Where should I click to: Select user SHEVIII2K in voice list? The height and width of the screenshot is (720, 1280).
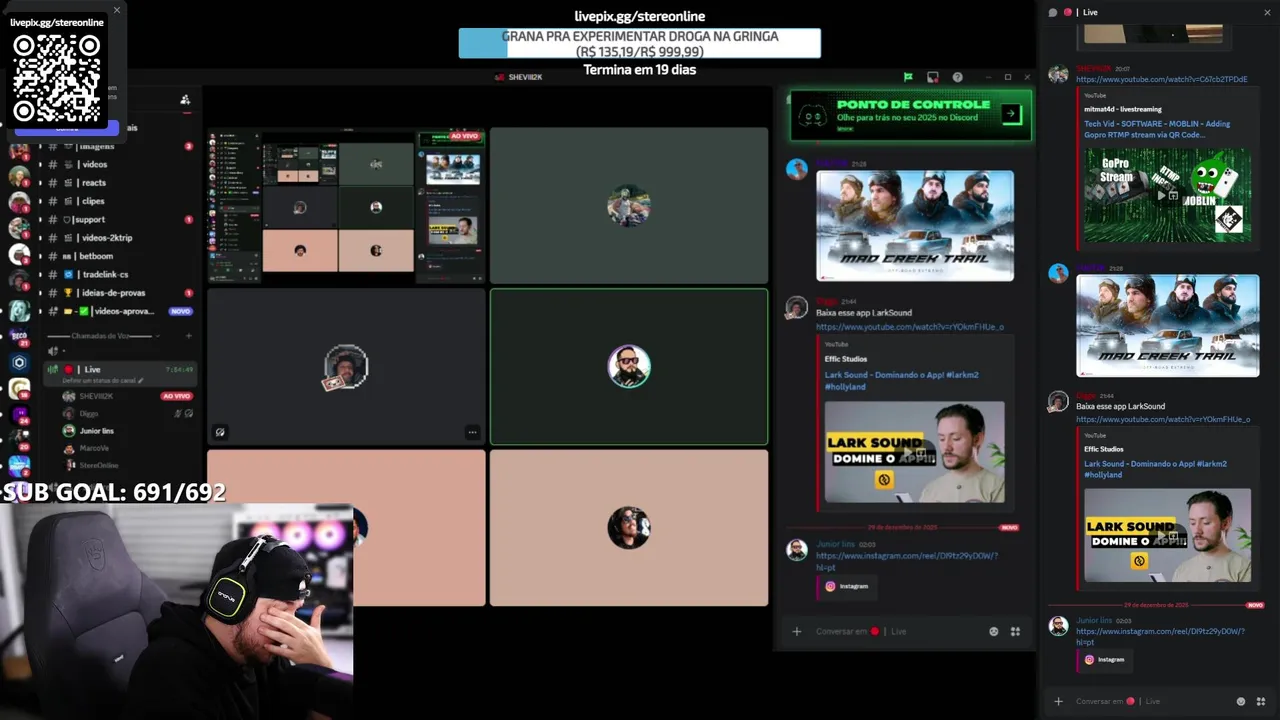[96, 396]
